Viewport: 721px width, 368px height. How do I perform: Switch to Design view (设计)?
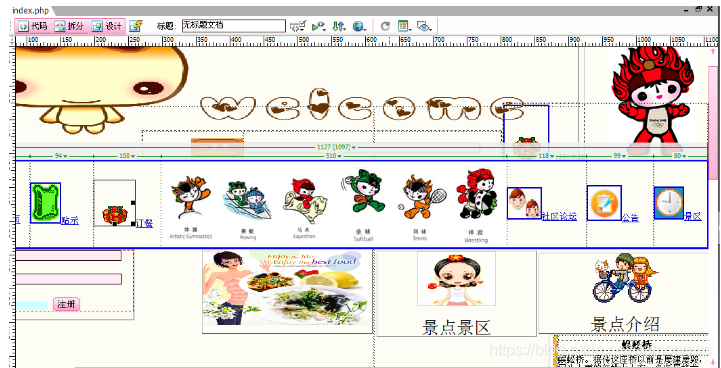107,27
